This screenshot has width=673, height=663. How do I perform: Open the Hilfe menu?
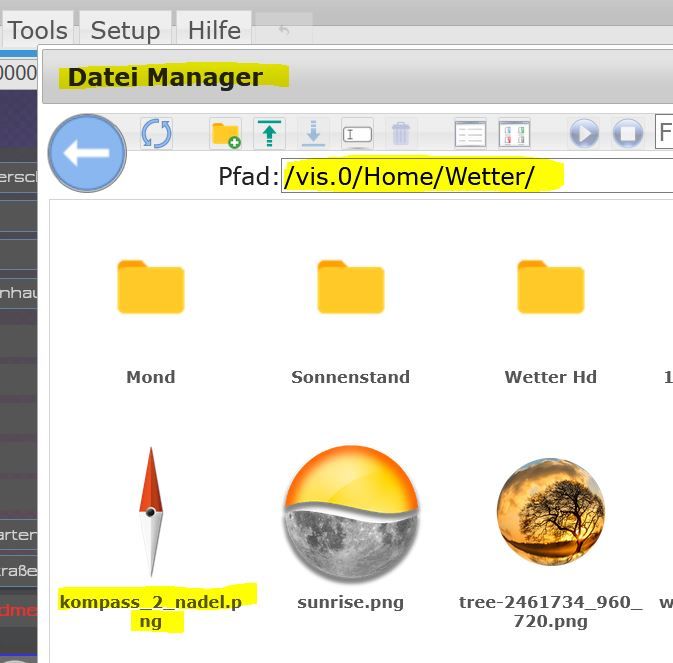pos(214,30)
